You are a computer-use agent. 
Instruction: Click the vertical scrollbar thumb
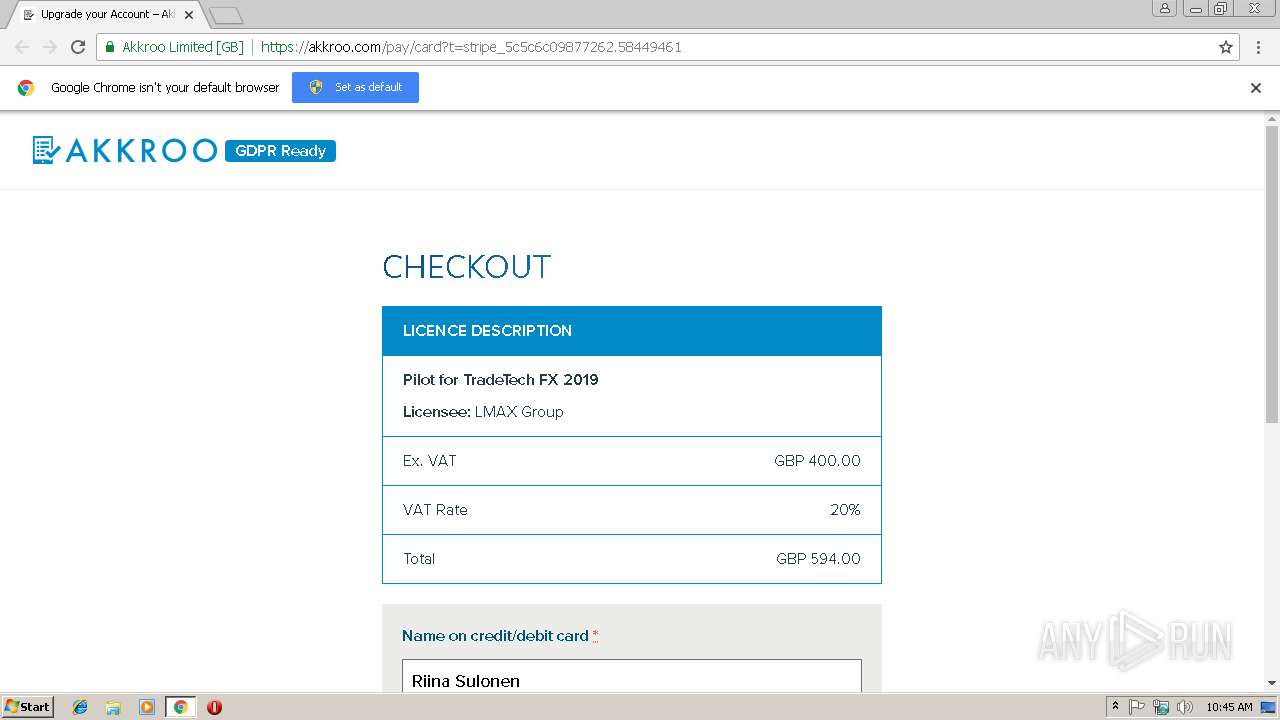coord(1272,275)
